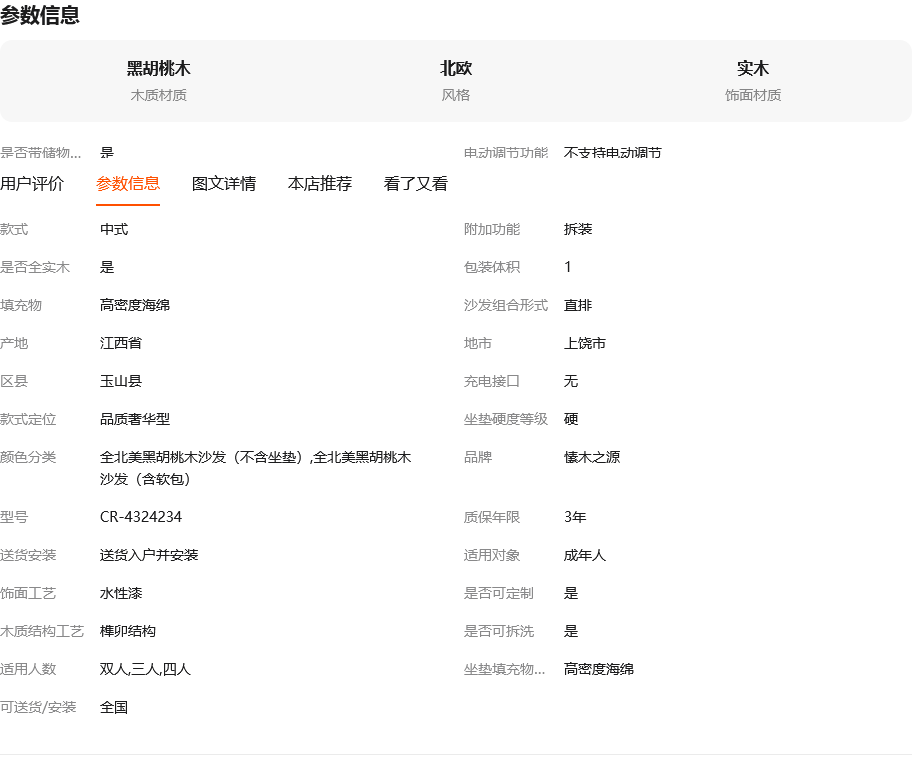912x783 pixels.
Task: Click the 水性漆 finish process value
Action: pos(121,593)
